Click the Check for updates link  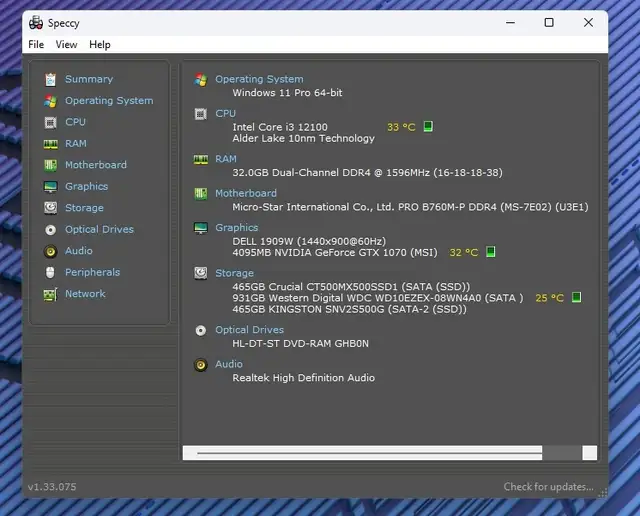pyautogui.click(x=548, y=487)
